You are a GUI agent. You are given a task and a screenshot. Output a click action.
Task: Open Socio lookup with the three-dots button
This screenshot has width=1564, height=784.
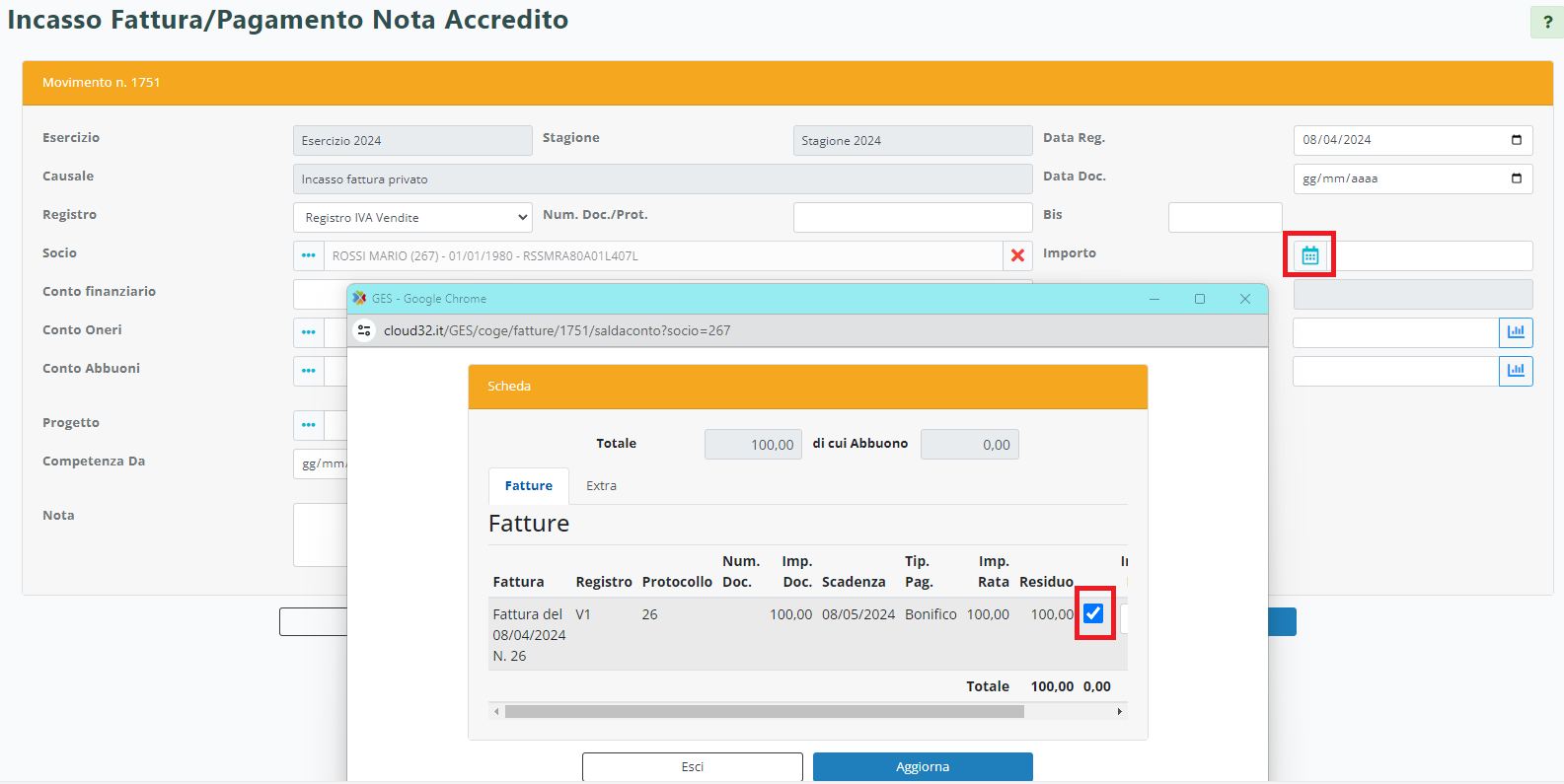pyautogui.click(x=309, y=255)
